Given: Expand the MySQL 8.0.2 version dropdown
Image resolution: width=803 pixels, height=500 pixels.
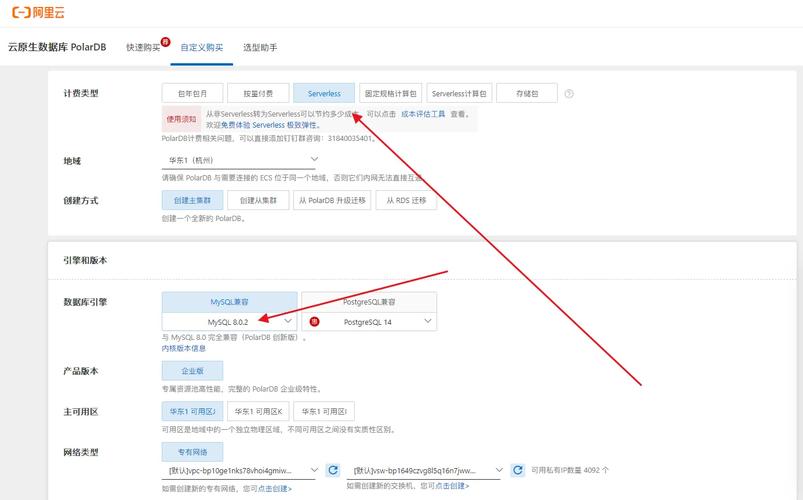Looking at the screenshot, I should [229, 322].
